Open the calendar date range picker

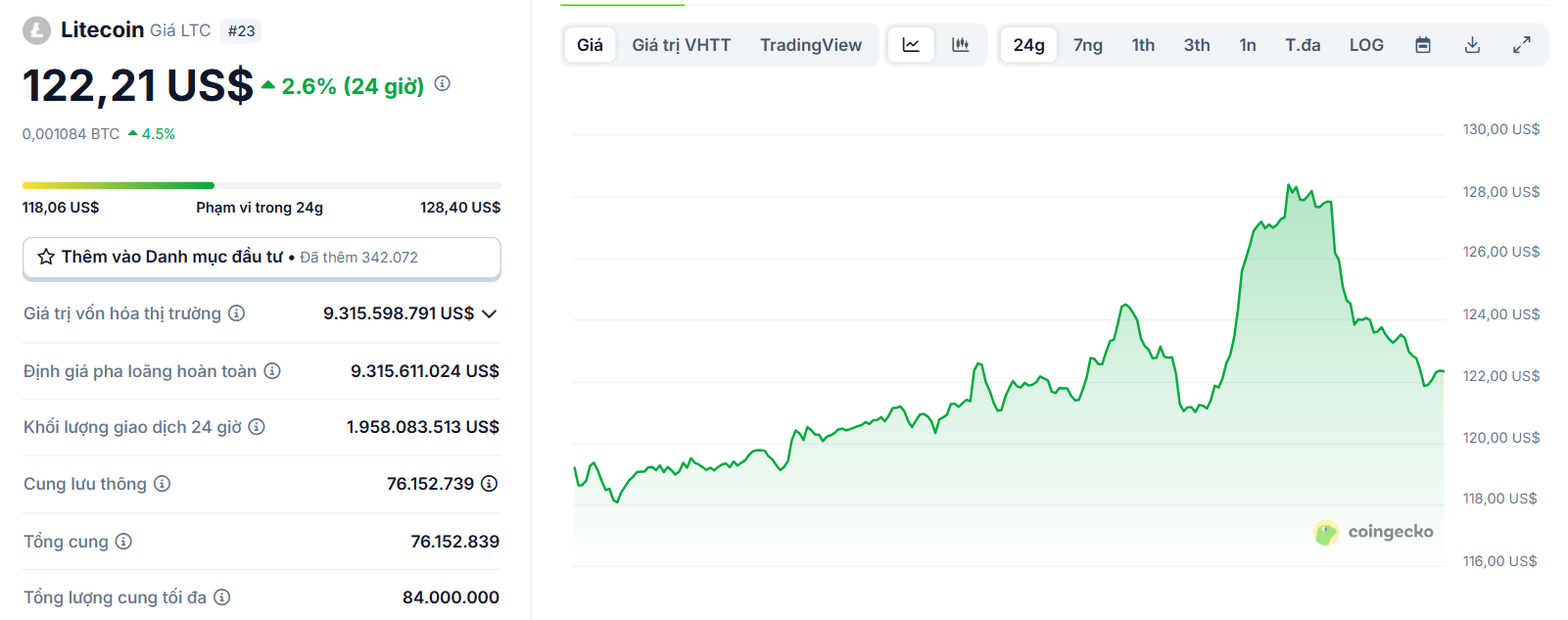(1423, 45)
